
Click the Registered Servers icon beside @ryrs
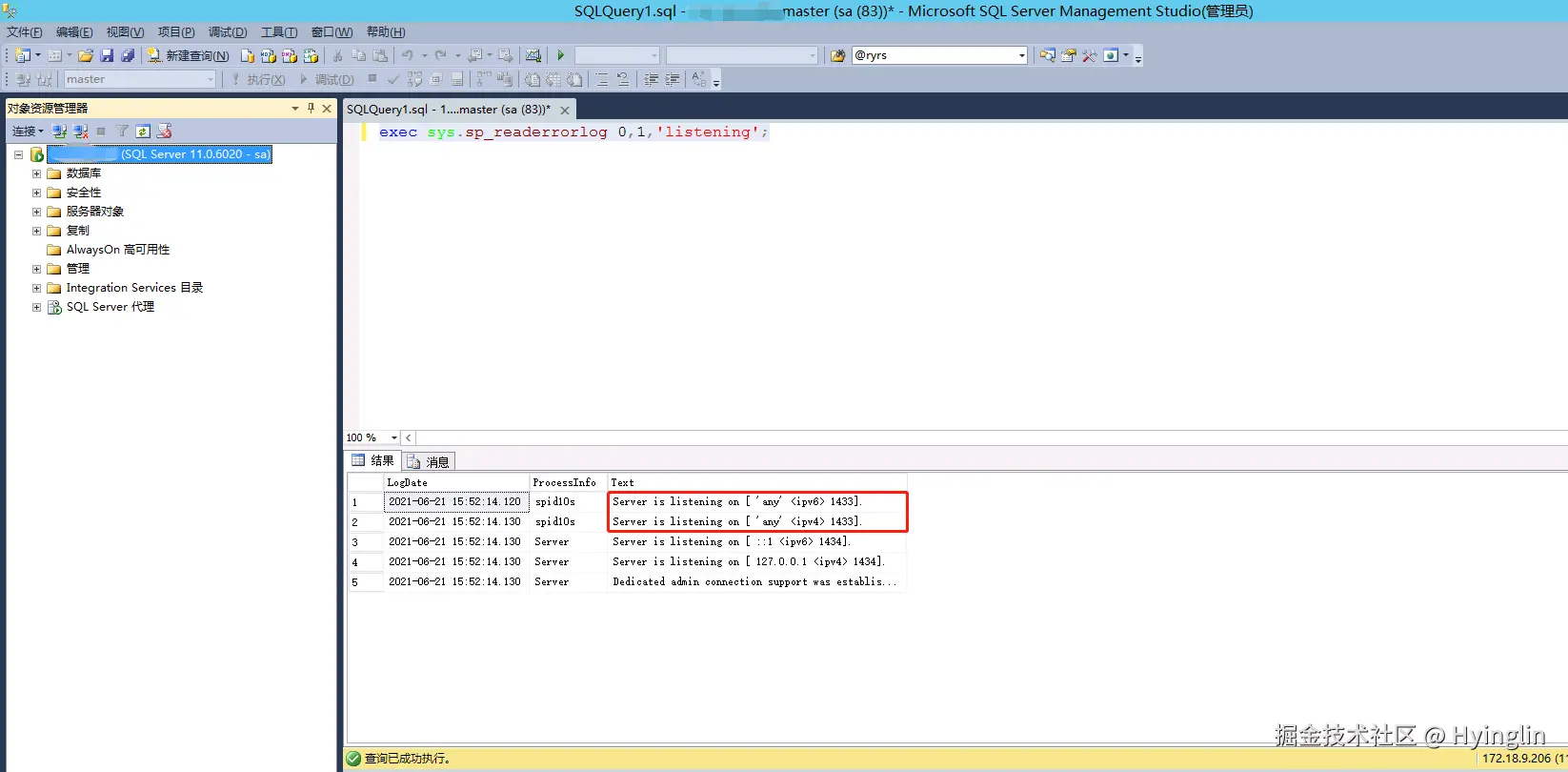click(x=1048, y=55)
